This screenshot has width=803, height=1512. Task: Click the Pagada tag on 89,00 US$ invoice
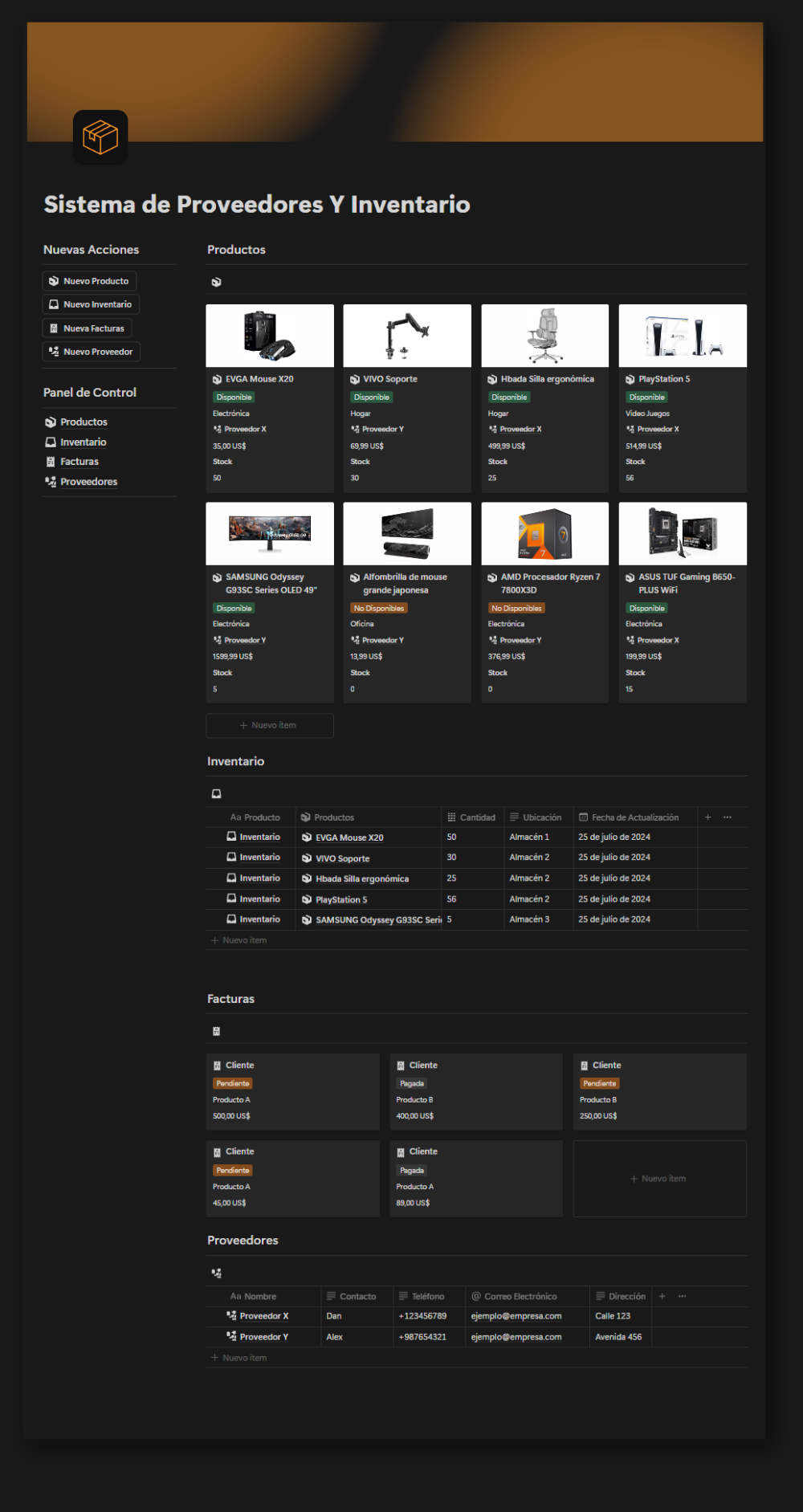412,1171
